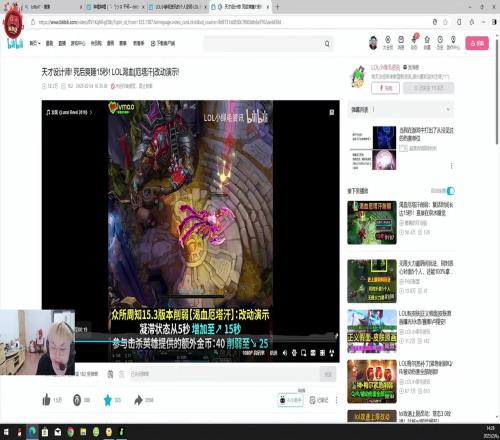Screen dimensions: 500x440
Task: Open danmaku settings icon below player
Action: 122,374
